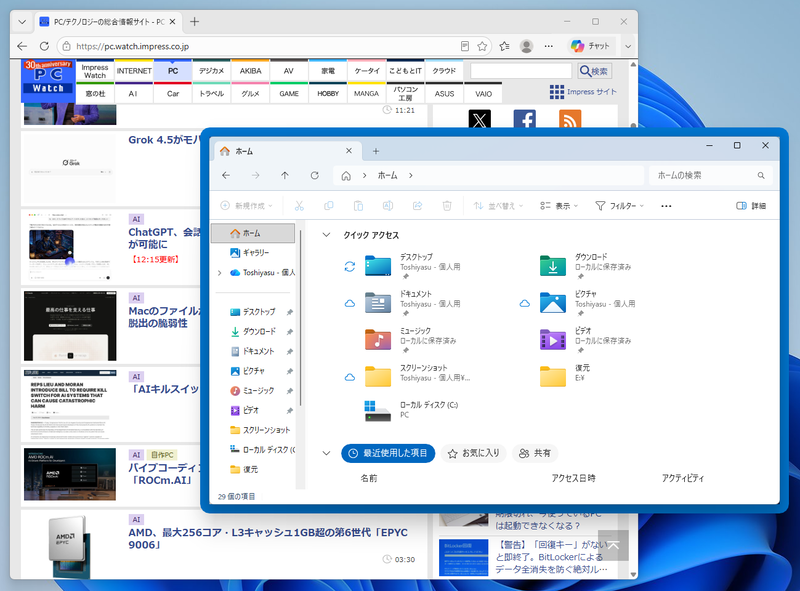This screenshot has width=800, height=591.
Task: Open the AMD EPYC 9006 article headline
Action: point(268,538)
